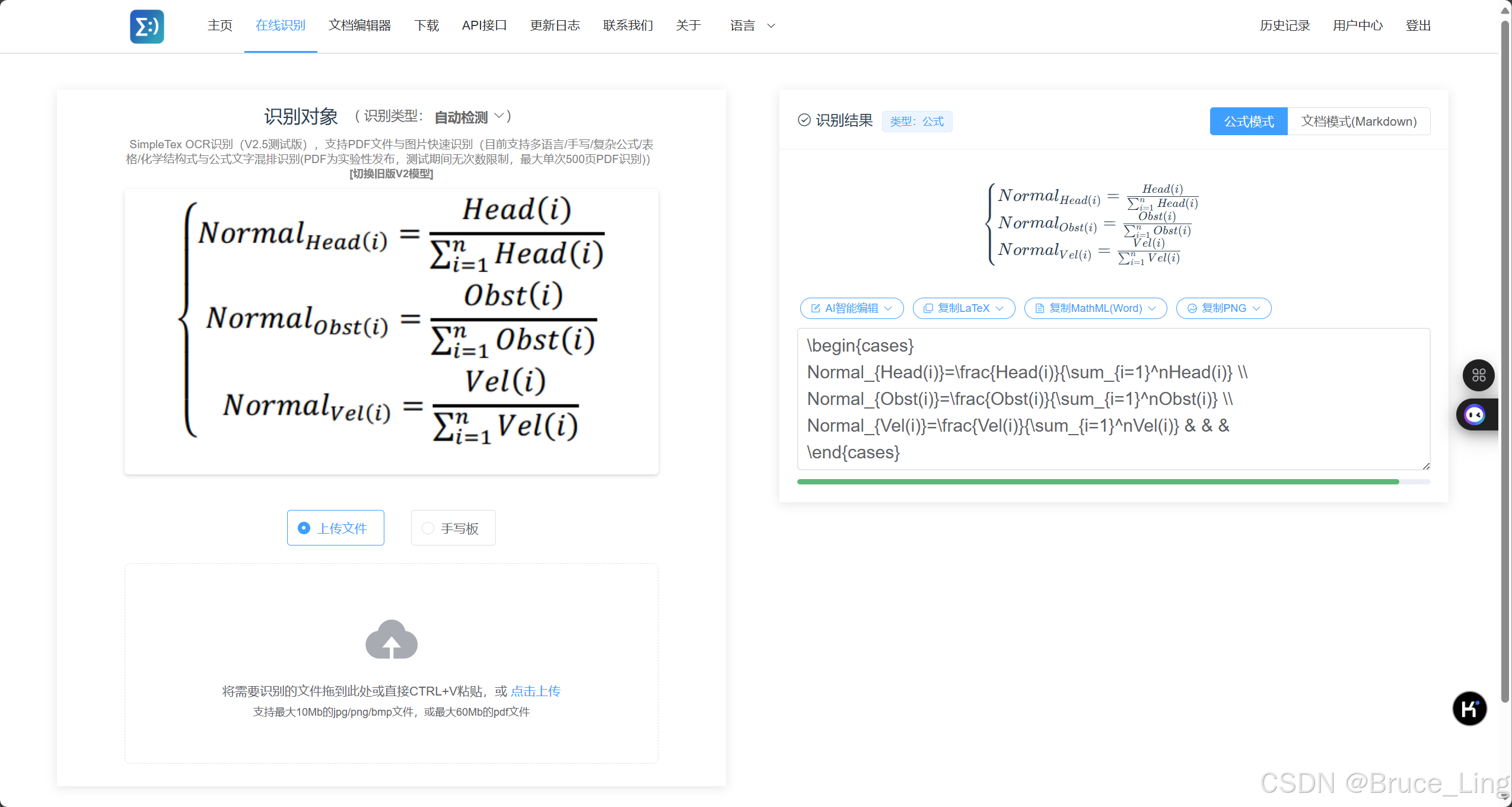The image size is (1512, 807).
Task: Click the 复制PNG image icon
Action: pos(1192,308)
